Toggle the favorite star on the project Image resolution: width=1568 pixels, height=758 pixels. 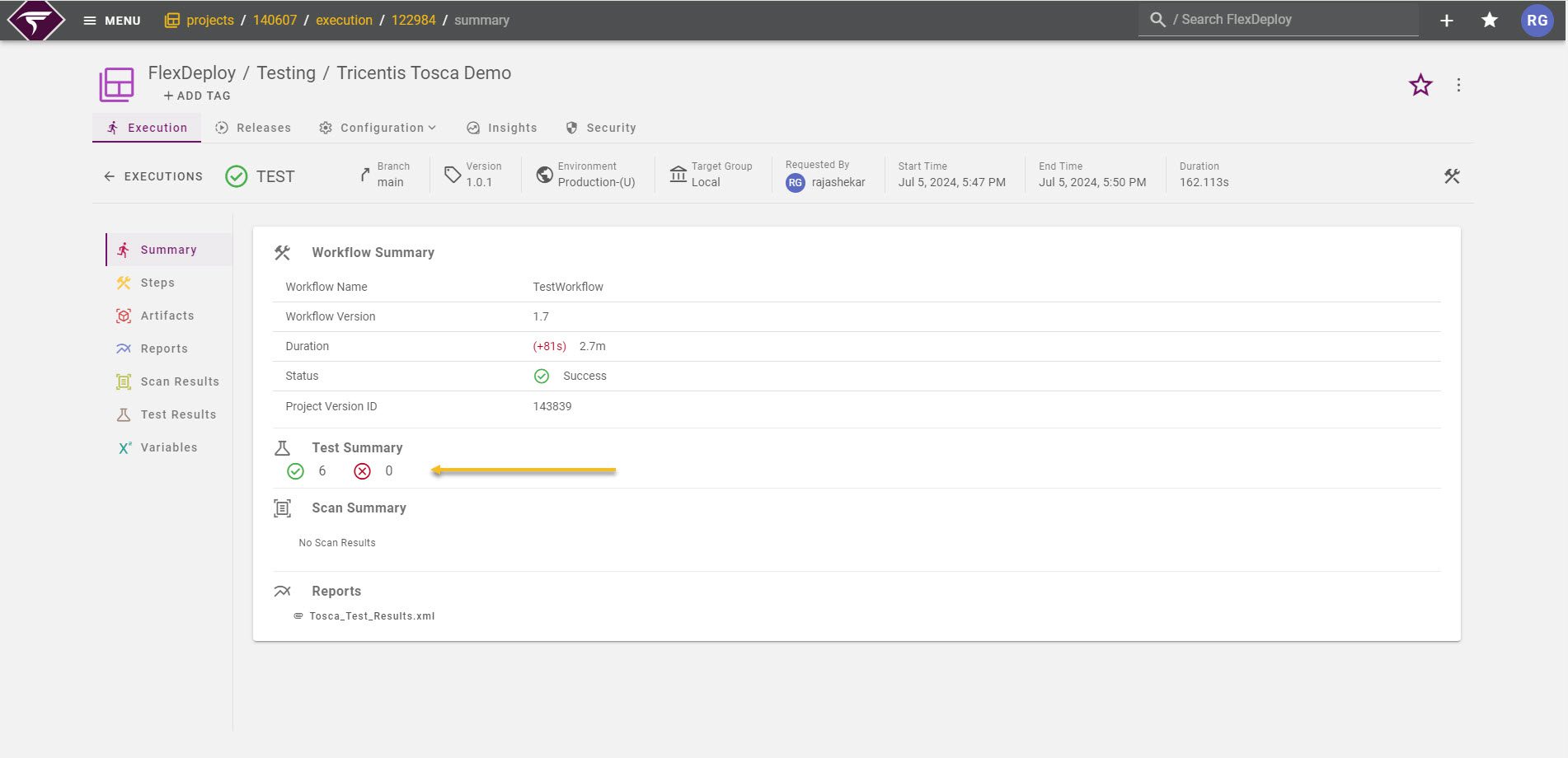[1420, 85]
